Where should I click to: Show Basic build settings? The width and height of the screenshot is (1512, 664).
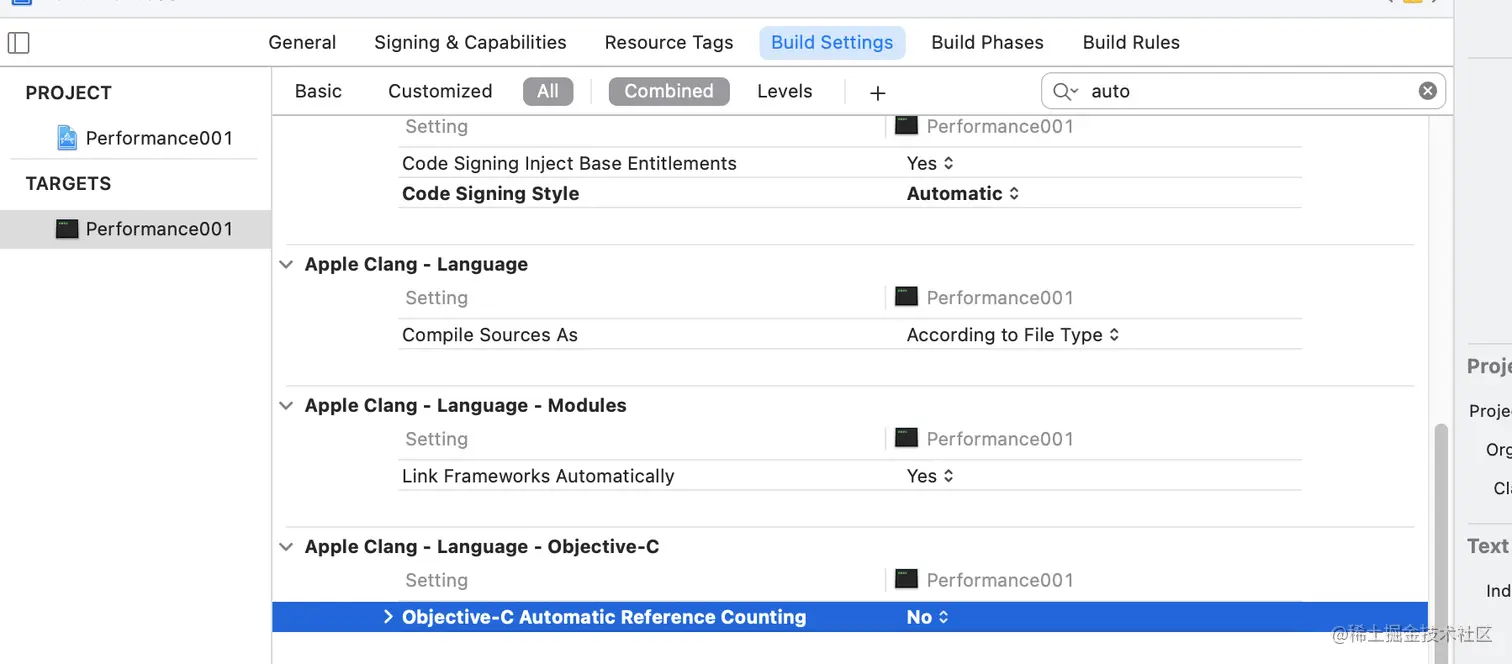pos(318,91)
